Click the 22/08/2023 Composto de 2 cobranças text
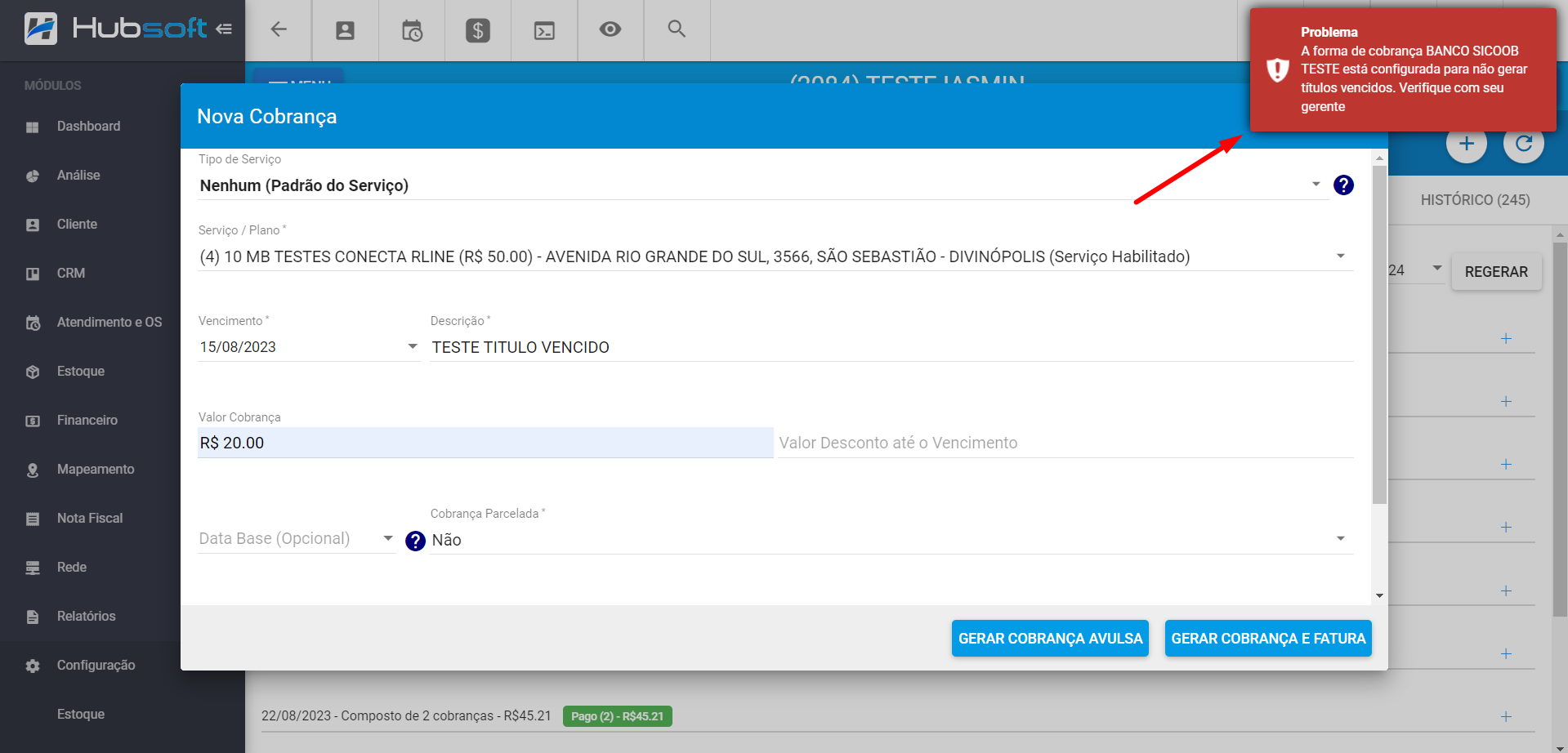This screenshot has width=1568, height=753. 406,716
